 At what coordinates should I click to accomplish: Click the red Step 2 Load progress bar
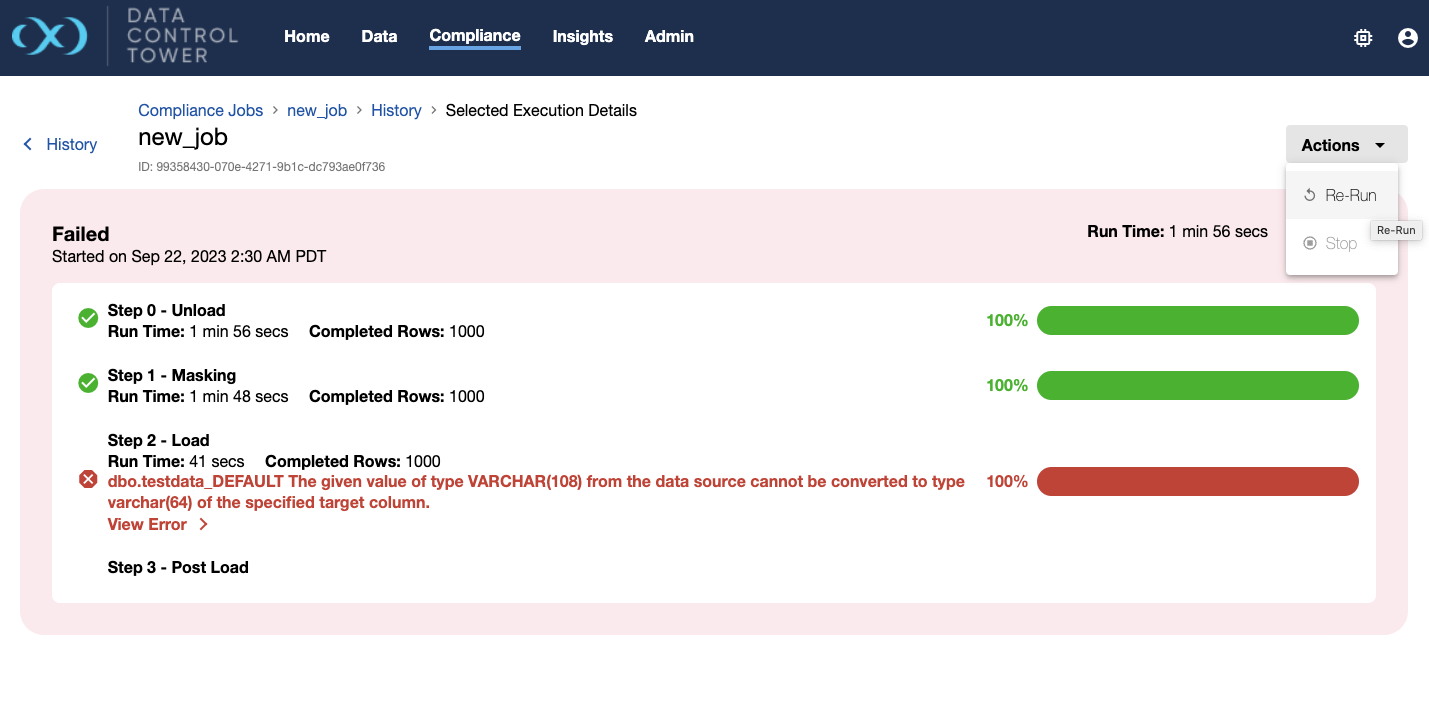tap(1197, 481)
